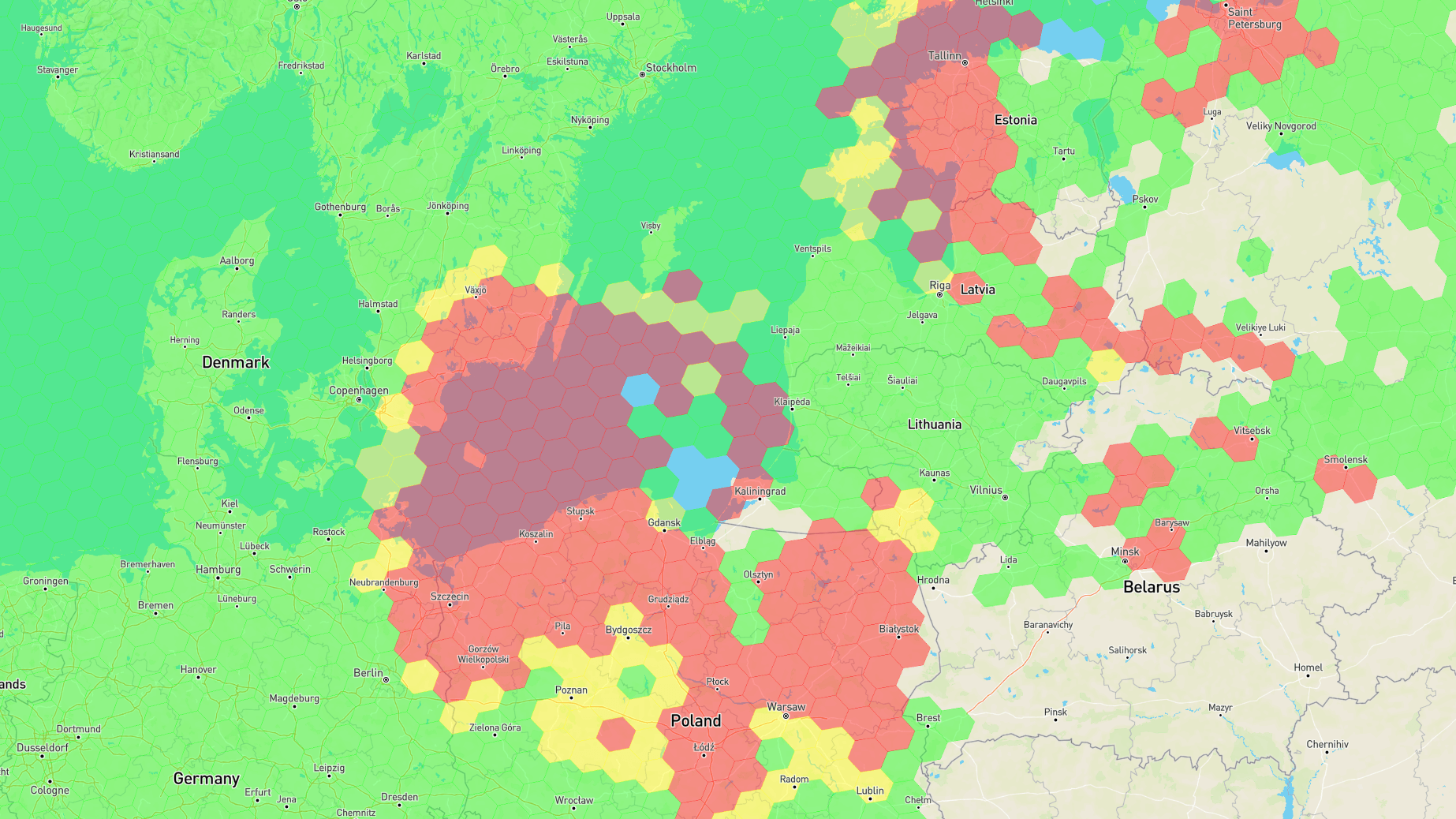Click the Brest city label
This screenshot has height=819, width=1456.
point(928,718)
